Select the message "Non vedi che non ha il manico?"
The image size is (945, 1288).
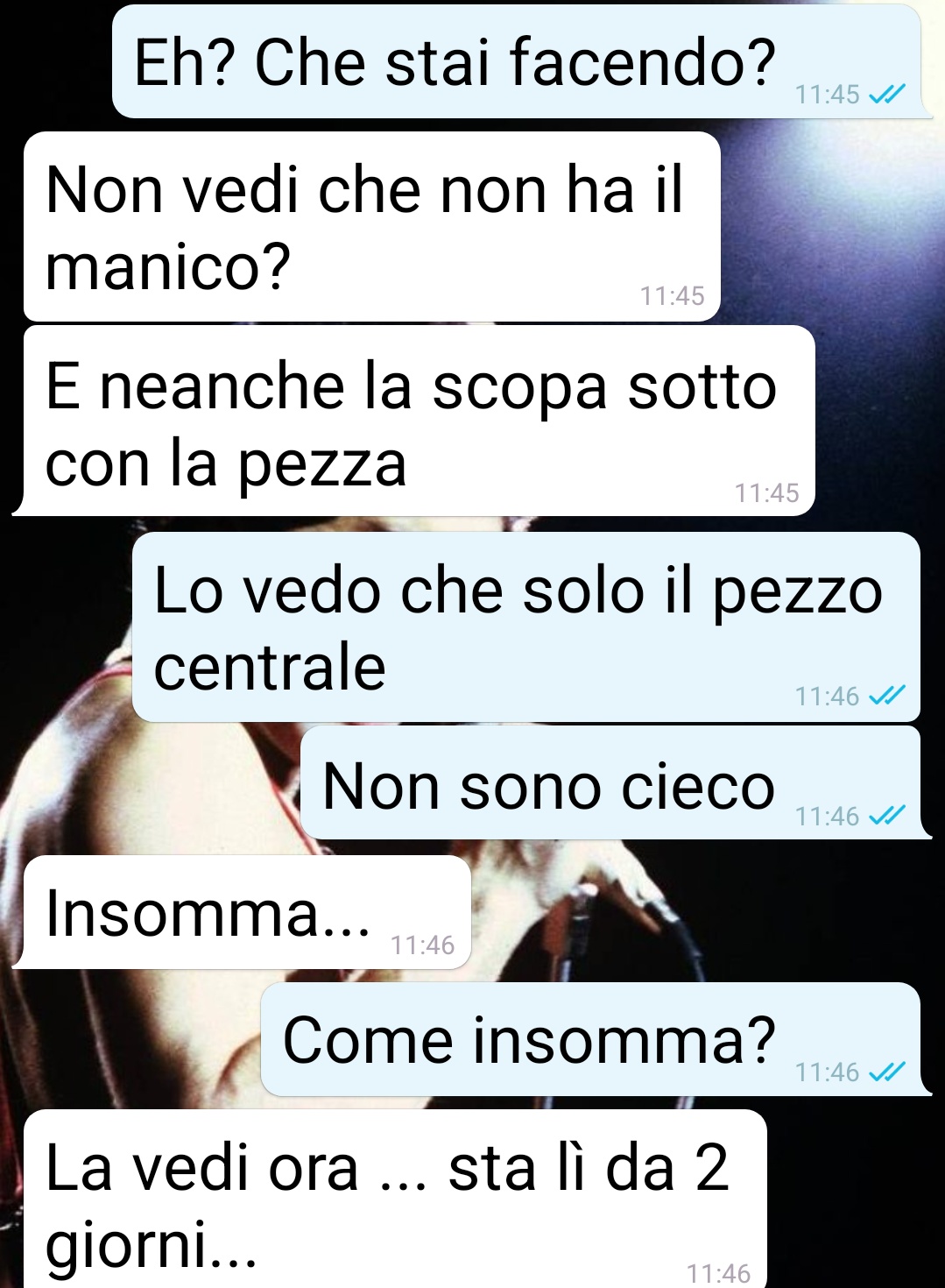click(x=372, y=227)
